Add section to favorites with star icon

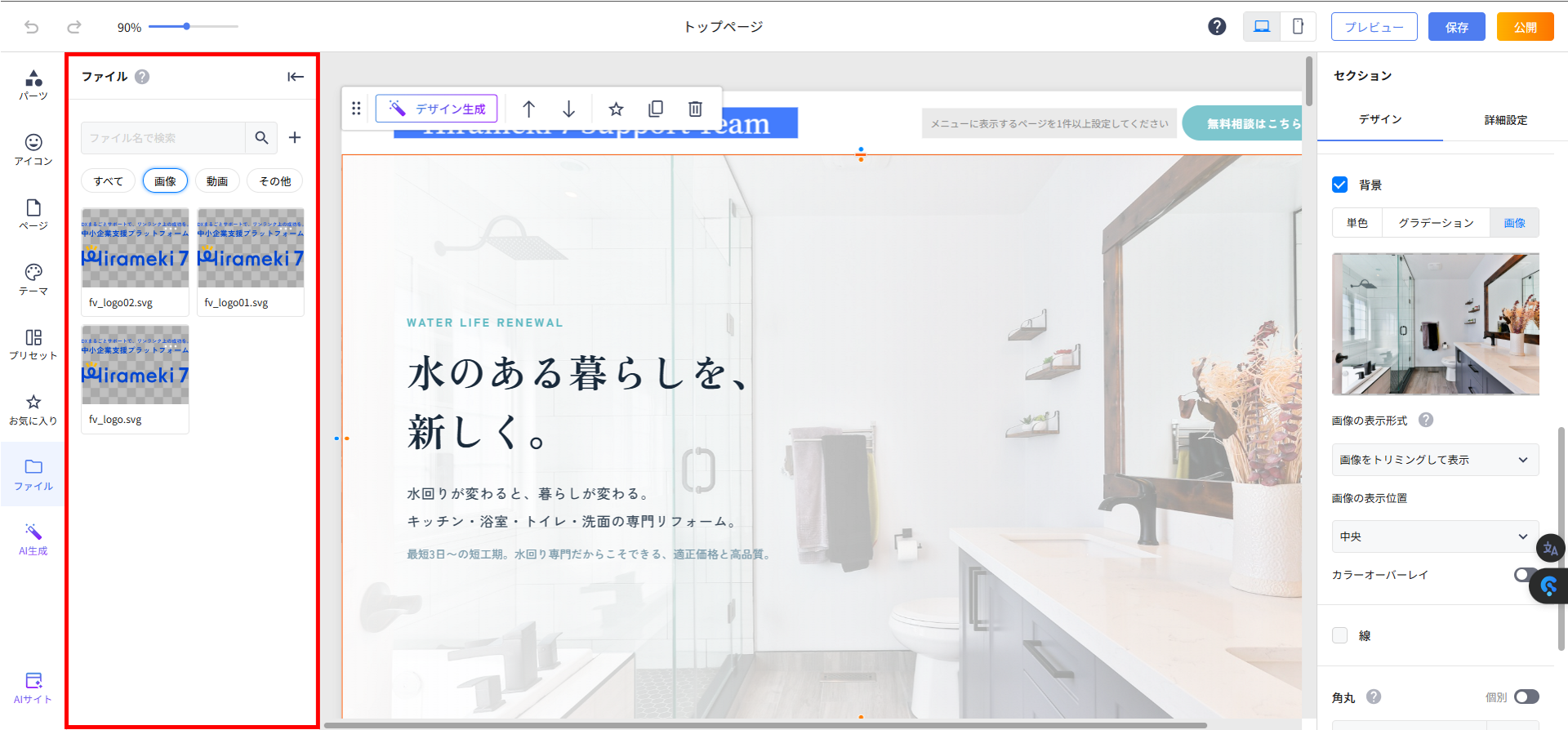tap(616, 109)
